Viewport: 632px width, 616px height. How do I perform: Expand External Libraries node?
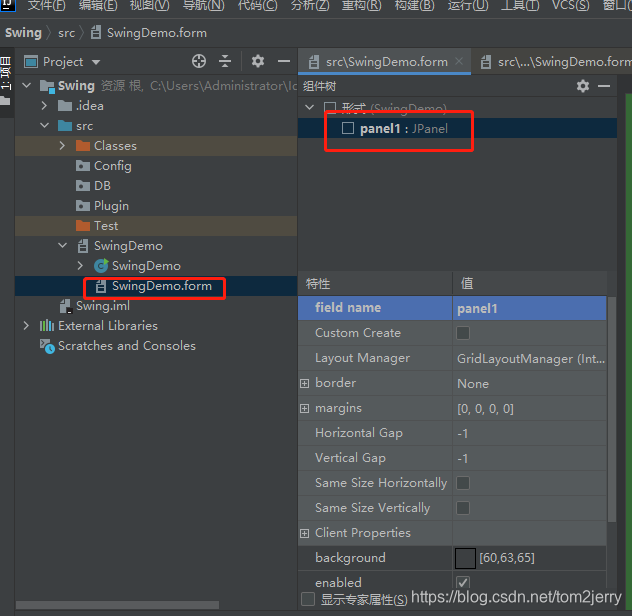27,325
